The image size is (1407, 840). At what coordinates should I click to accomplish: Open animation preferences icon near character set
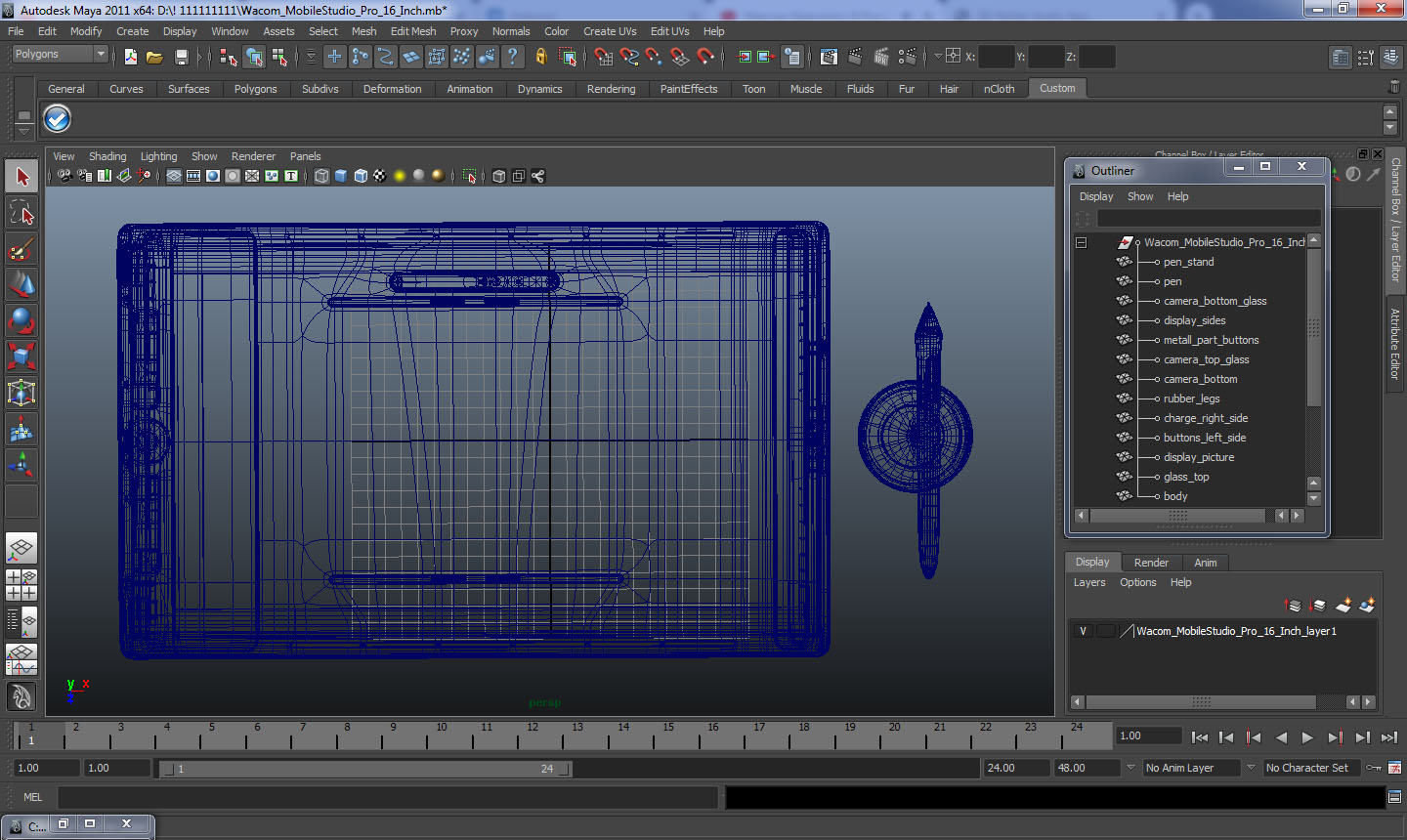1394,768
